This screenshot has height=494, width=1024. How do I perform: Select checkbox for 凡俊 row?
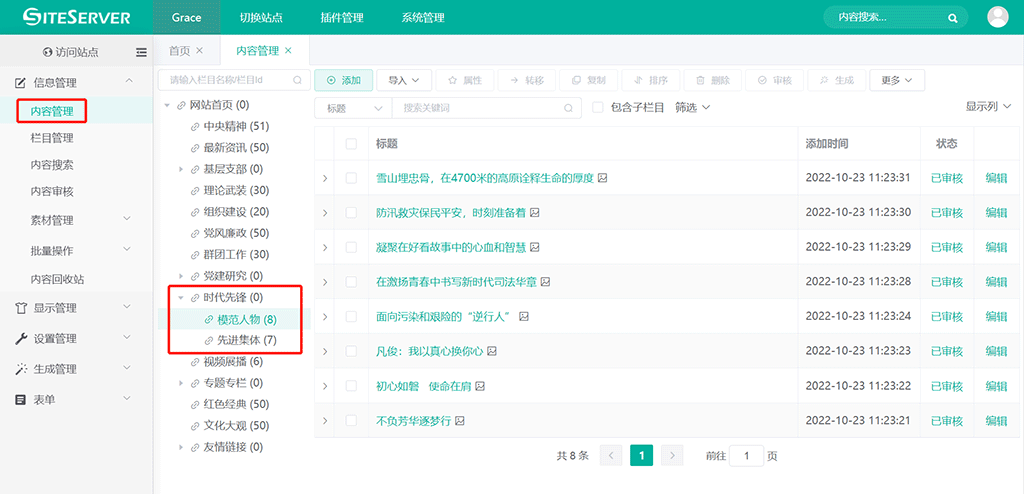(351, 351)
